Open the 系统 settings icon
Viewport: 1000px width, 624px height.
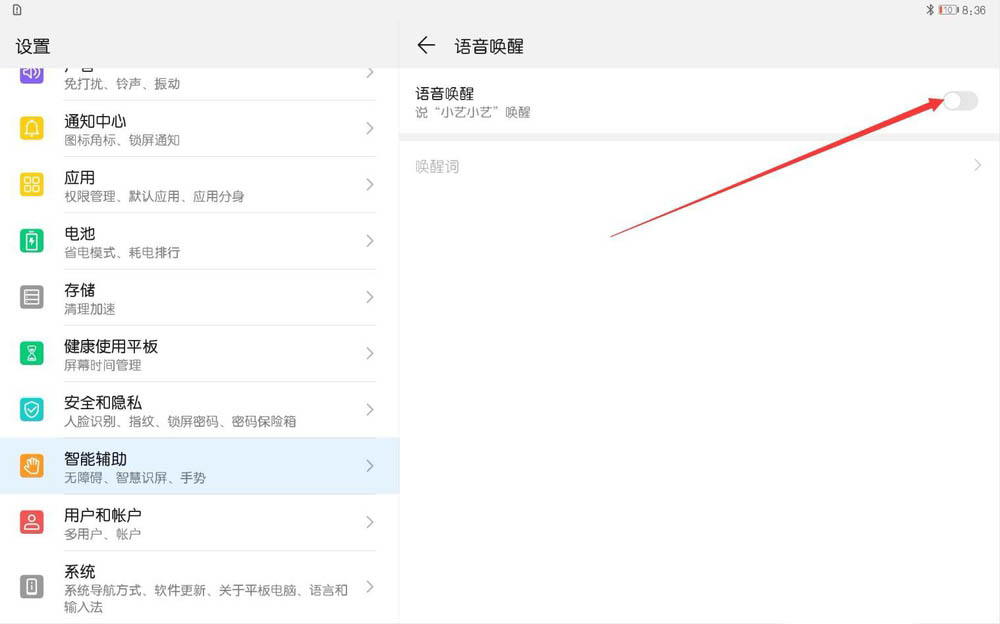point(30,587)
